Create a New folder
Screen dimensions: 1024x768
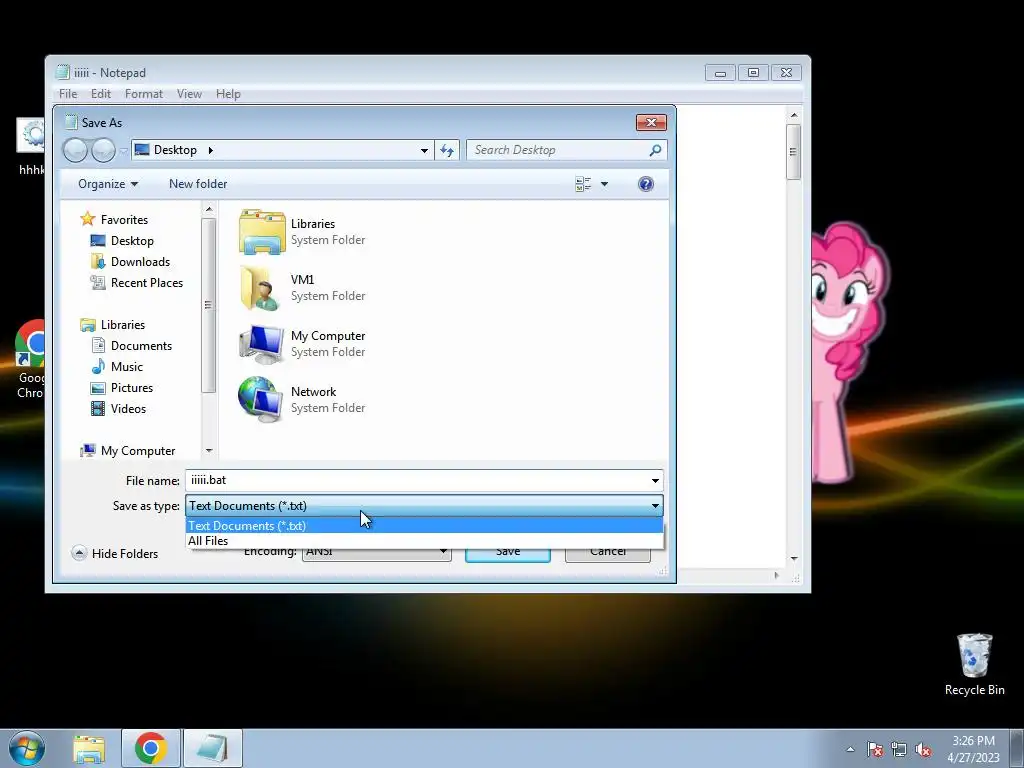pos(198,184)
